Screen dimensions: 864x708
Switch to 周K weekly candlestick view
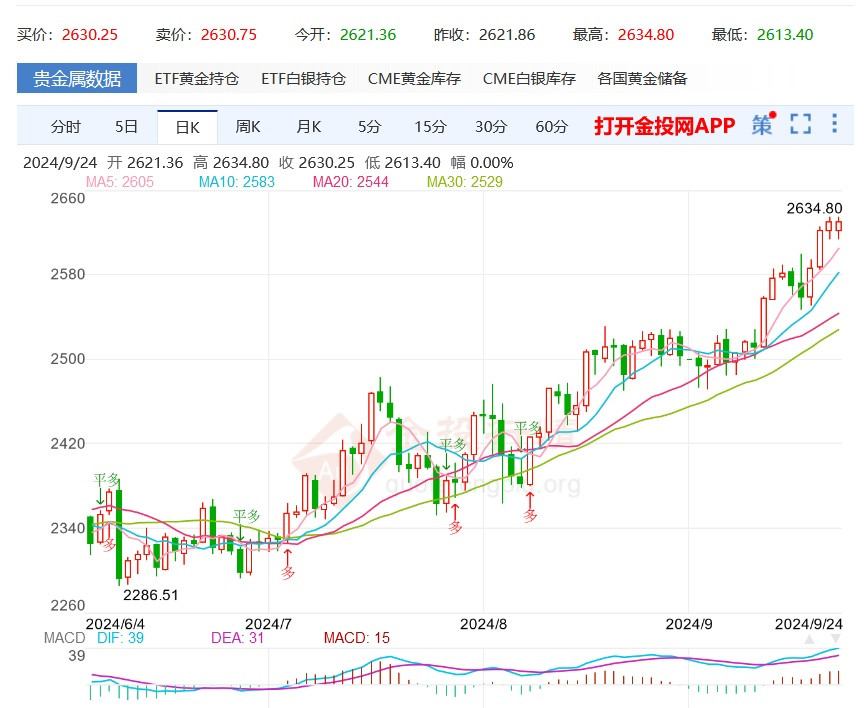pyautogui.click(x=248, y=126)
